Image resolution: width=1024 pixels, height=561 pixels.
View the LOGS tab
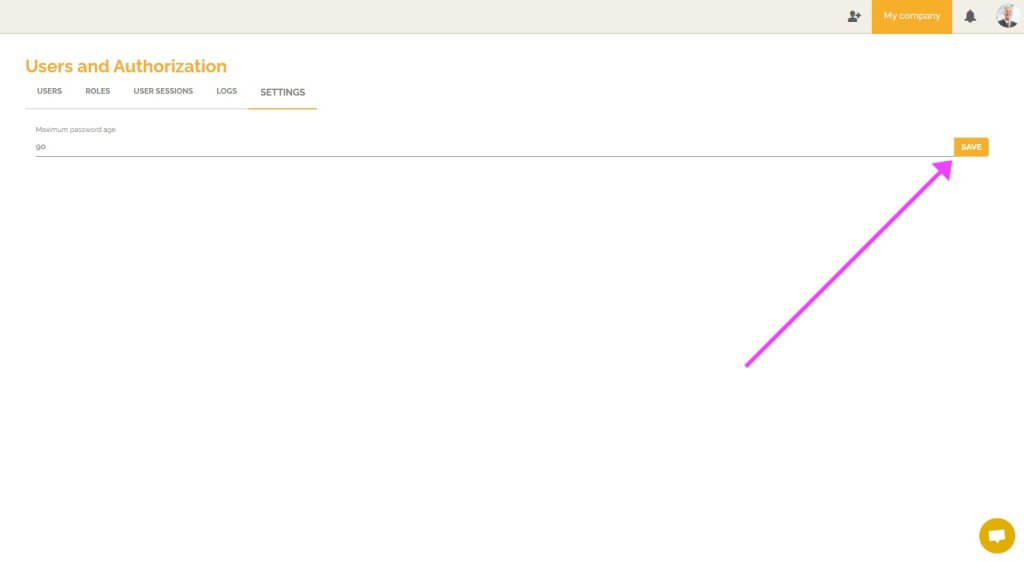coord(226,91)
